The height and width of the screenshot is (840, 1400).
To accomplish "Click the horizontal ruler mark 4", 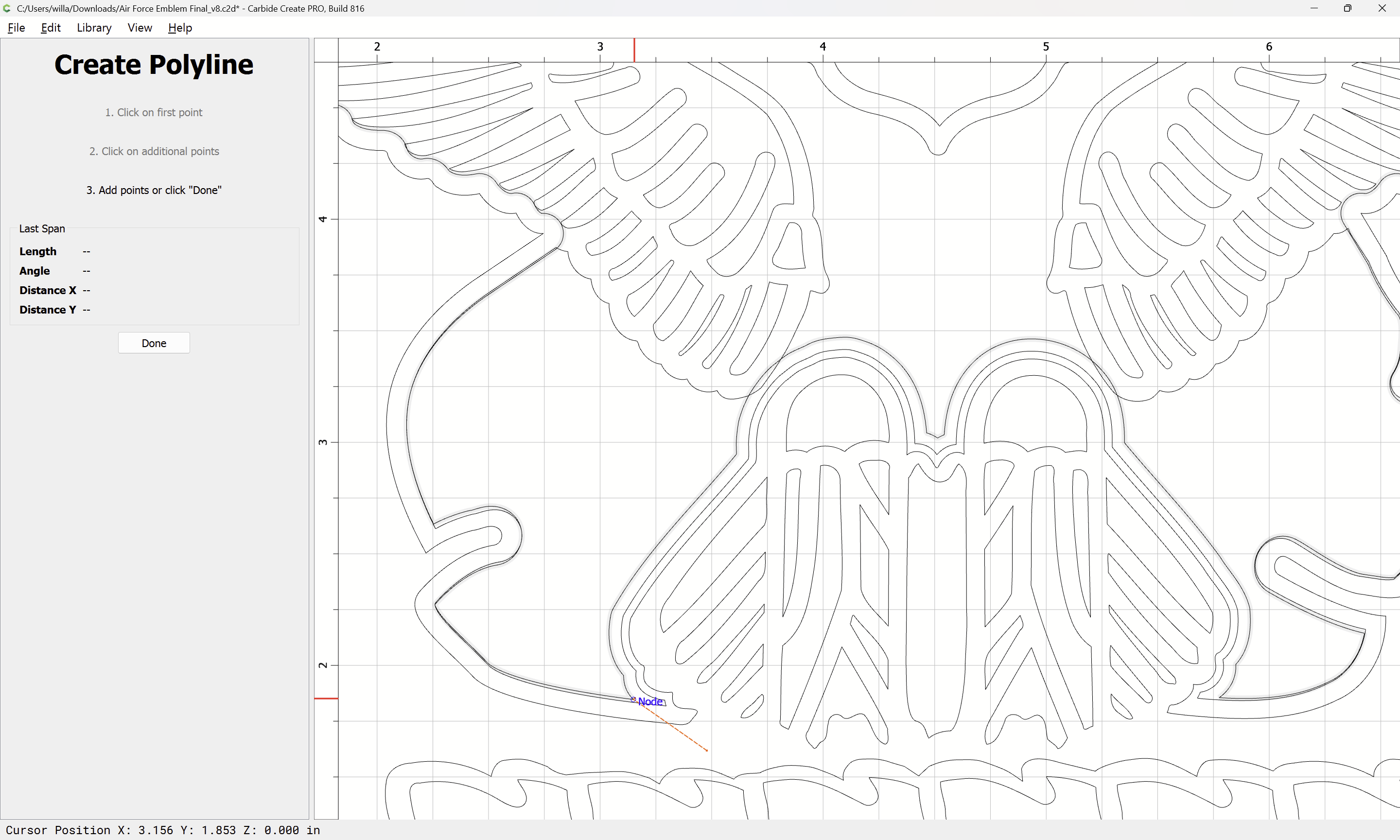I will coord(823,46).
